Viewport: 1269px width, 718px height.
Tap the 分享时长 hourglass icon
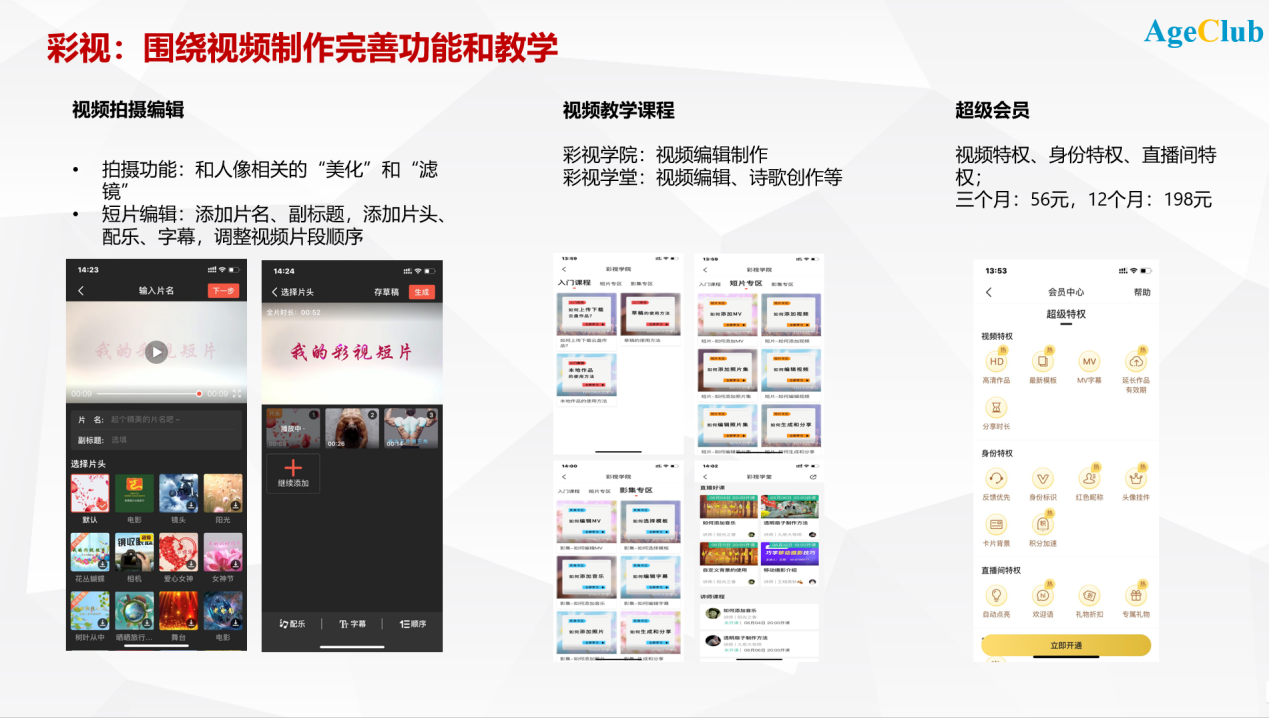tap(996, 408)
